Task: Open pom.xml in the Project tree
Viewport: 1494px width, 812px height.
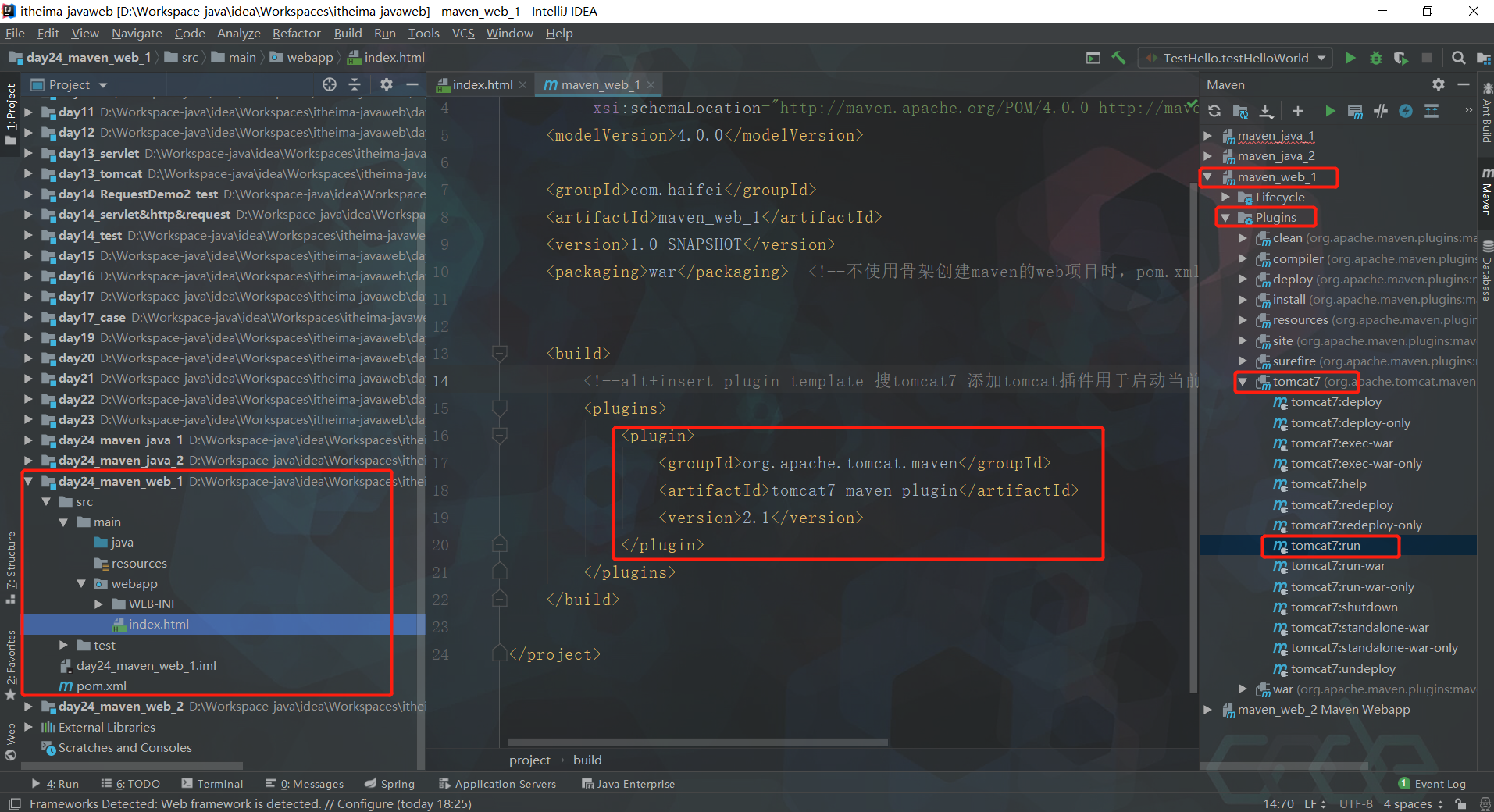Action: (x=102, y=686)
